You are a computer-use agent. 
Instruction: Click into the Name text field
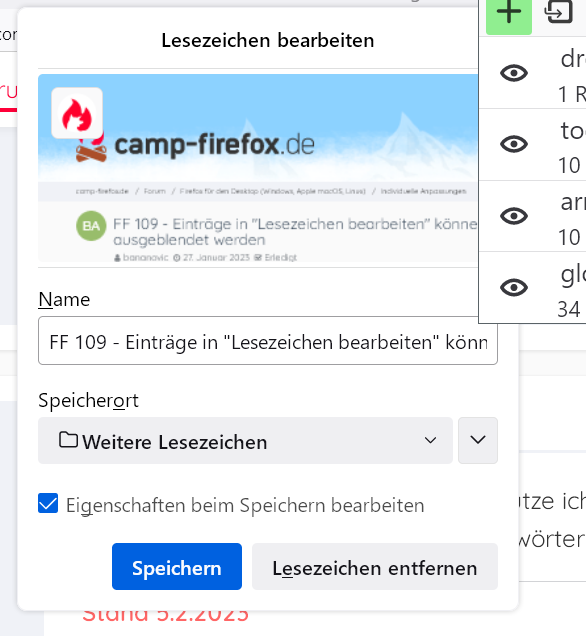pos(268,341)
